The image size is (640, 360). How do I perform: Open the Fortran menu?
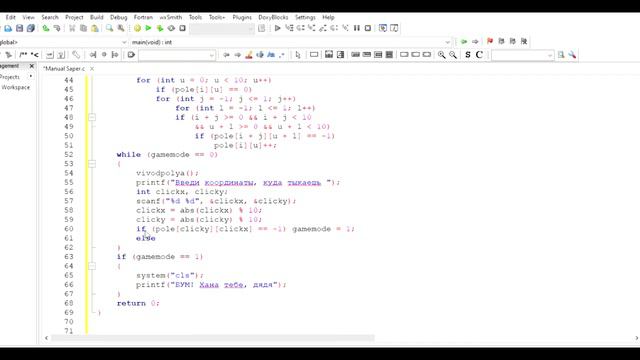click(143, 17)
